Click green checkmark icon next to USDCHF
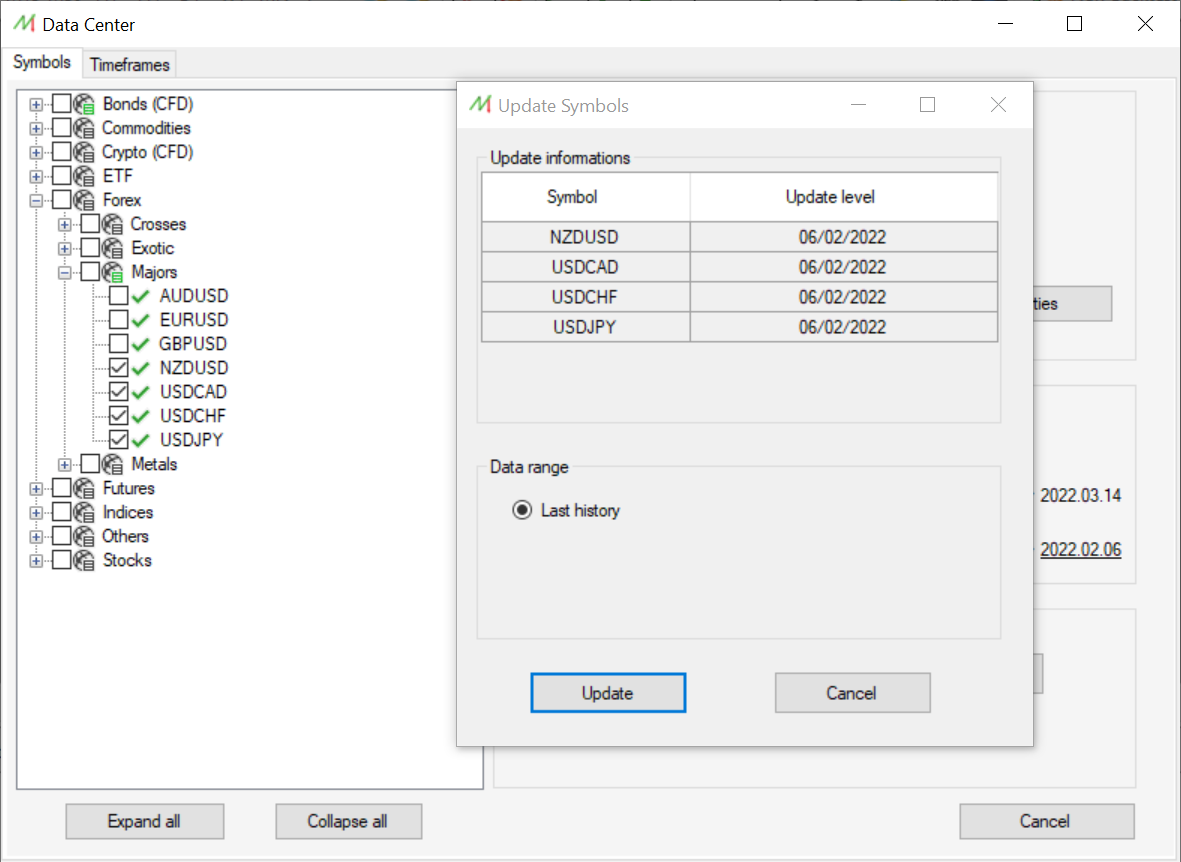Screen dimensions: 1181x862 (141, 416)
